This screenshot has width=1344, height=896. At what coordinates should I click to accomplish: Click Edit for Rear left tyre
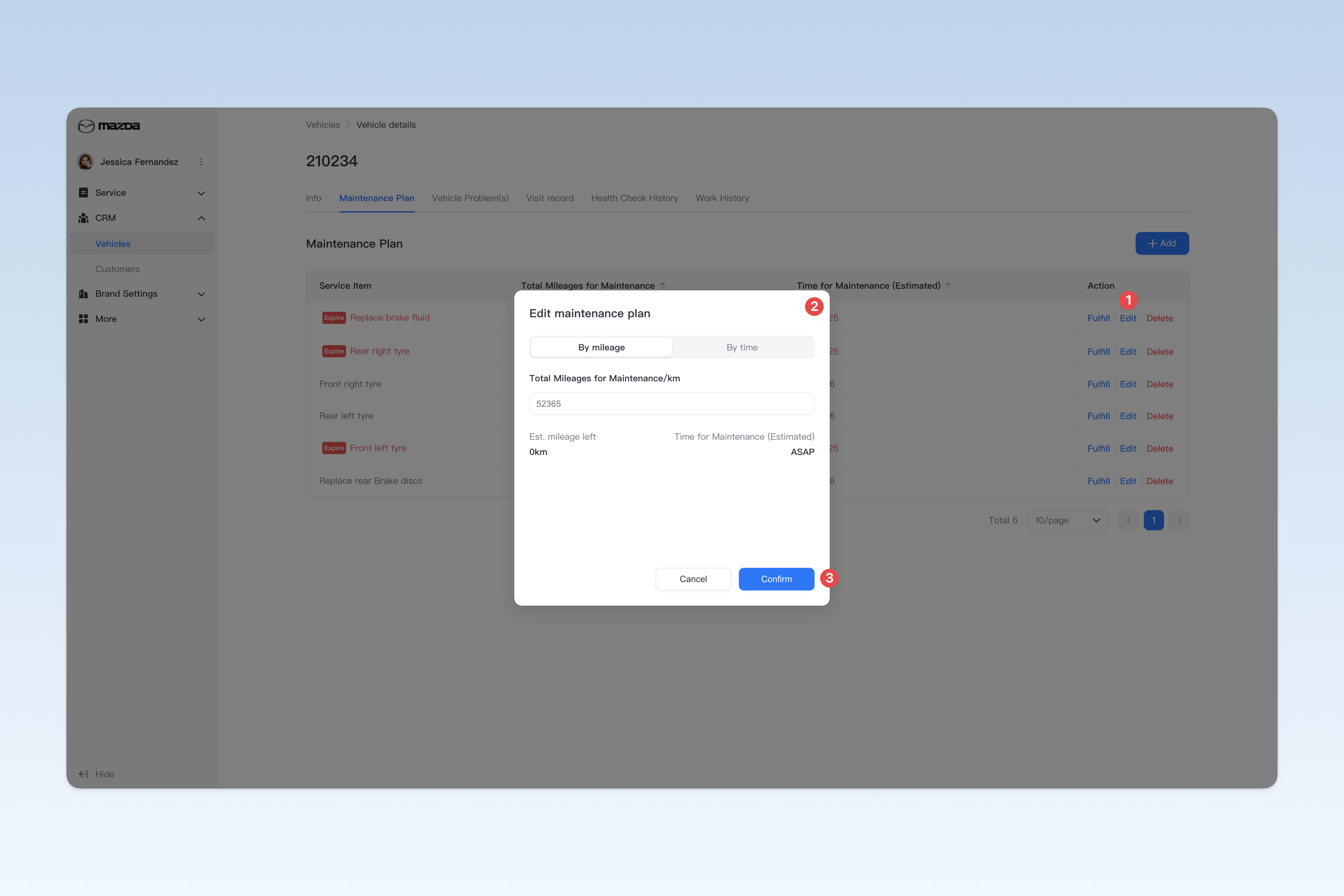(x=1128, y=416)
